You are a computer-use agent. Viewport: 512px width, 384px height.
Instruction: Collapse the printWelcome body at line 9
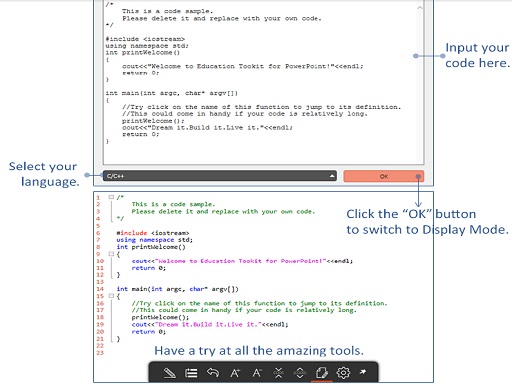point(111,254)
